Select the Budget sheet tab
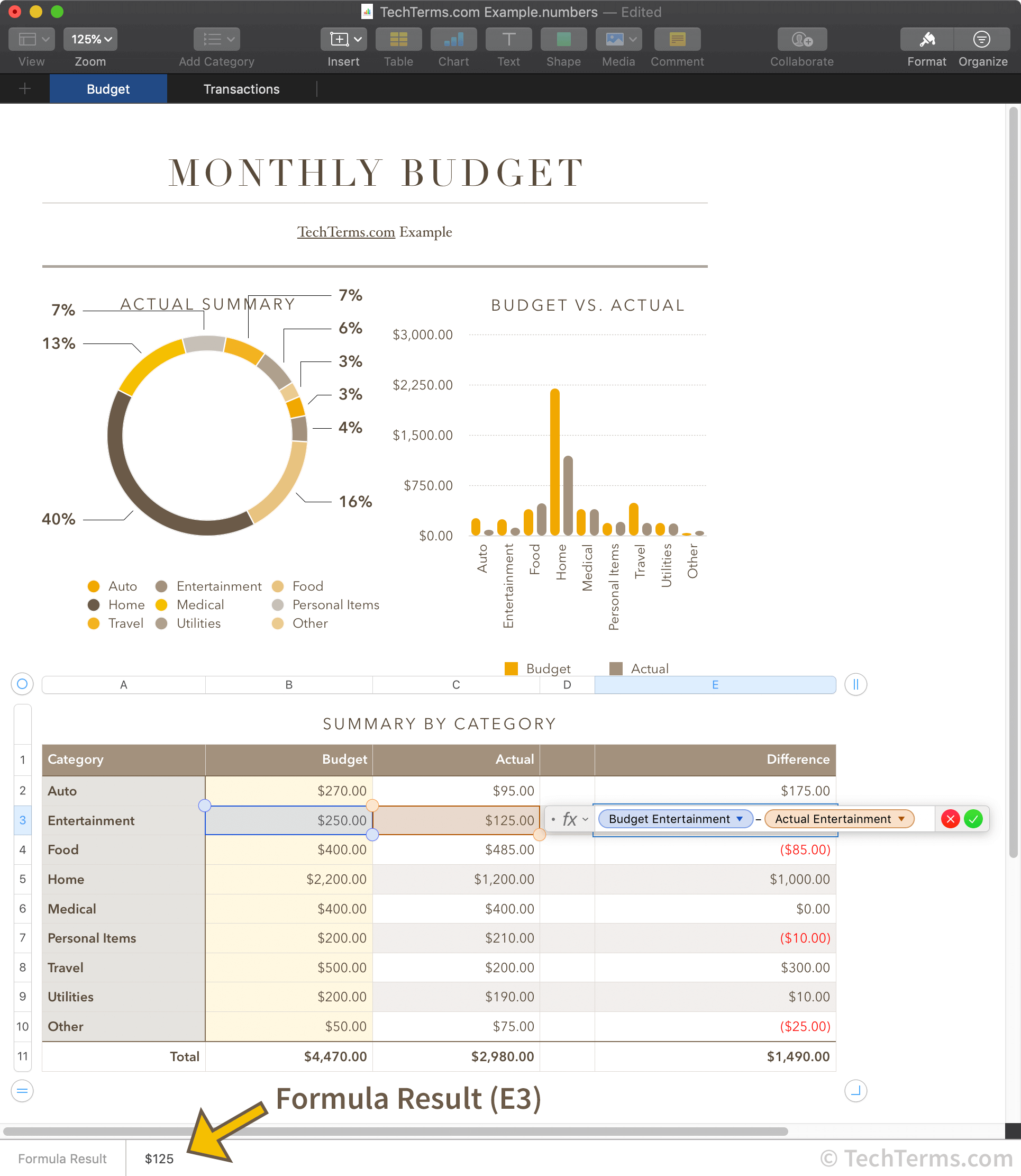The height and width of the screenshot is (1176, 1021). [x=108, y=89]
